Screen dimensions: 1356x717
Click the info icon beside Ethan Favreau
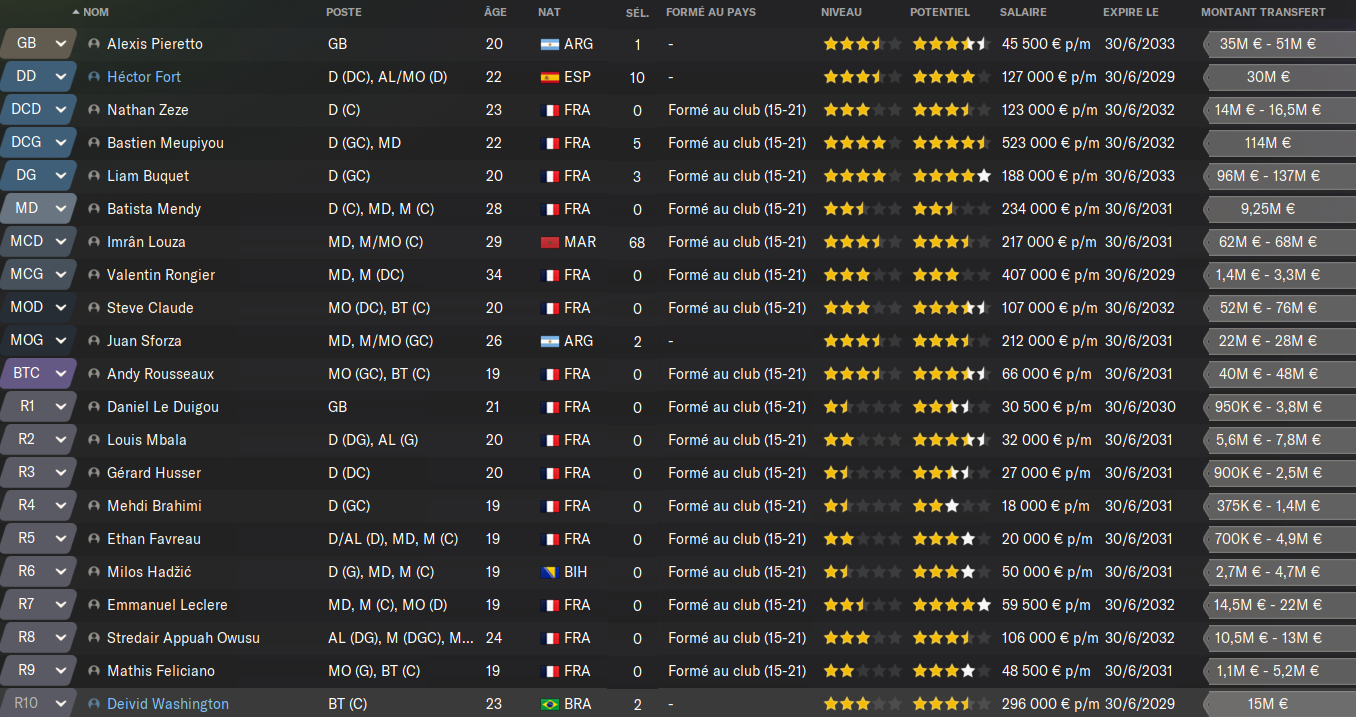click(94, 539)
